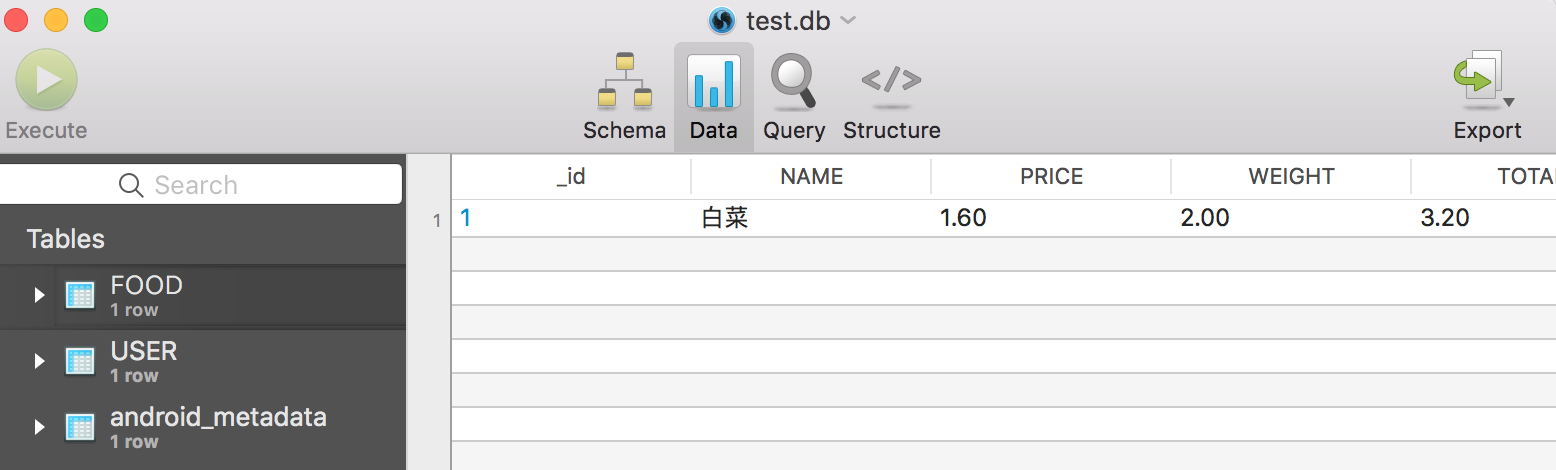The height and width of the screenshot is (470, 1556).
Task: Select the cell containing 白菜
Action: 725,218
